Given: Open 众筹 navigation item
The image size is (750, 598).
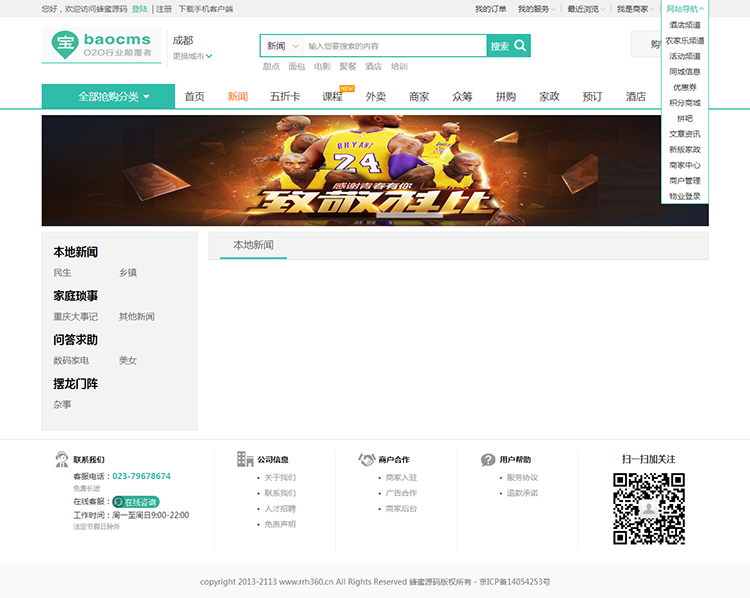Looking at the screenshot, I should tap(463, 97).
